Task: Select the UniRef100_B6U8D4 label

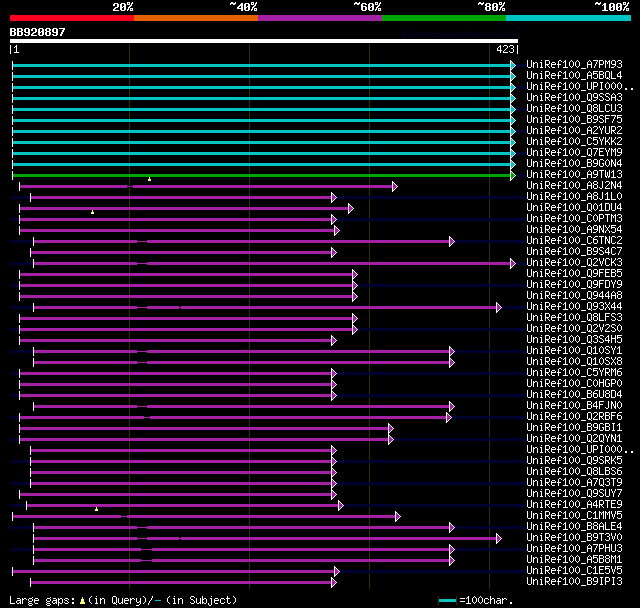Action: coord(574,395)
